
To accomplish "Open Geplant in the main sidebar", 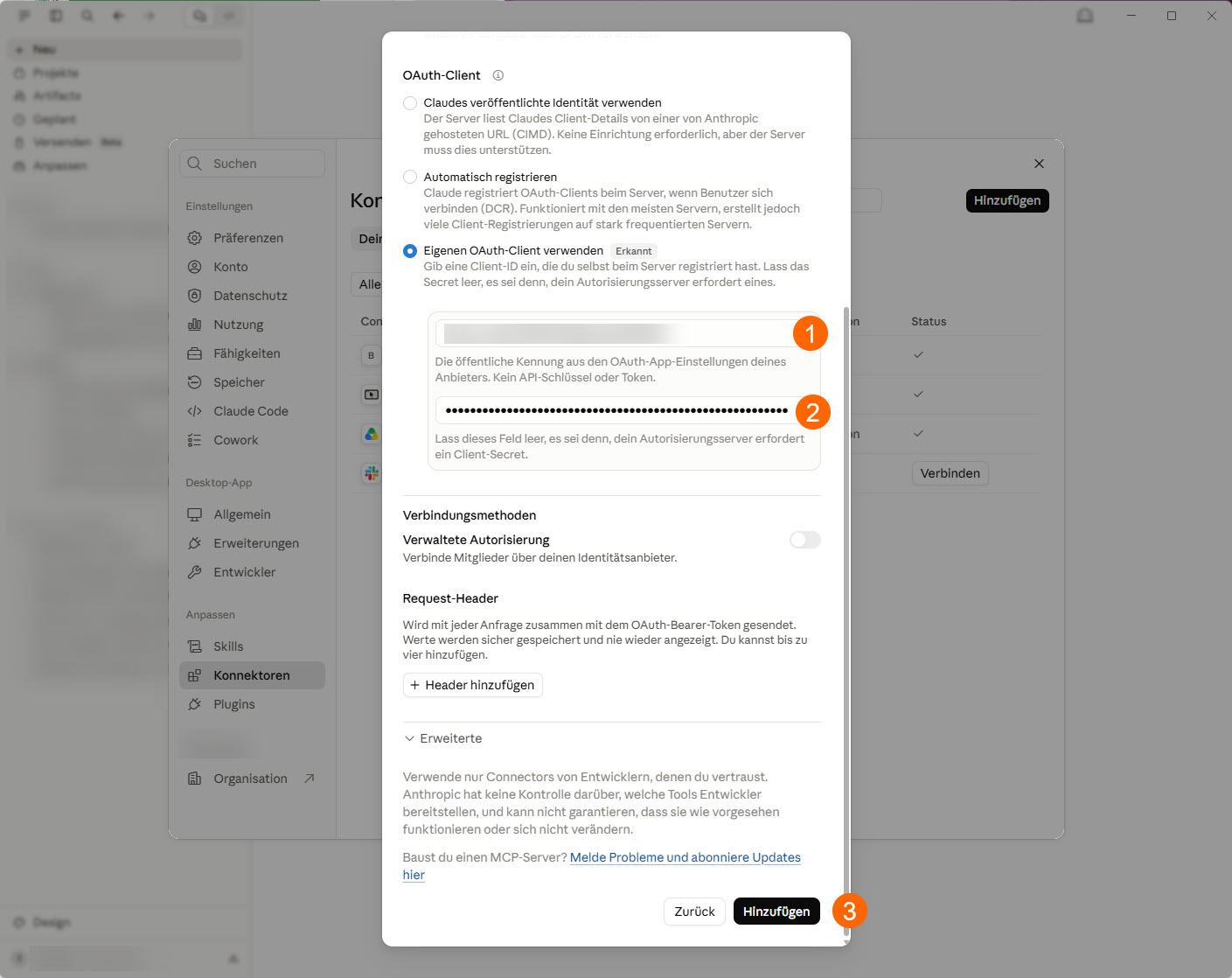I will tap(54, 119).
